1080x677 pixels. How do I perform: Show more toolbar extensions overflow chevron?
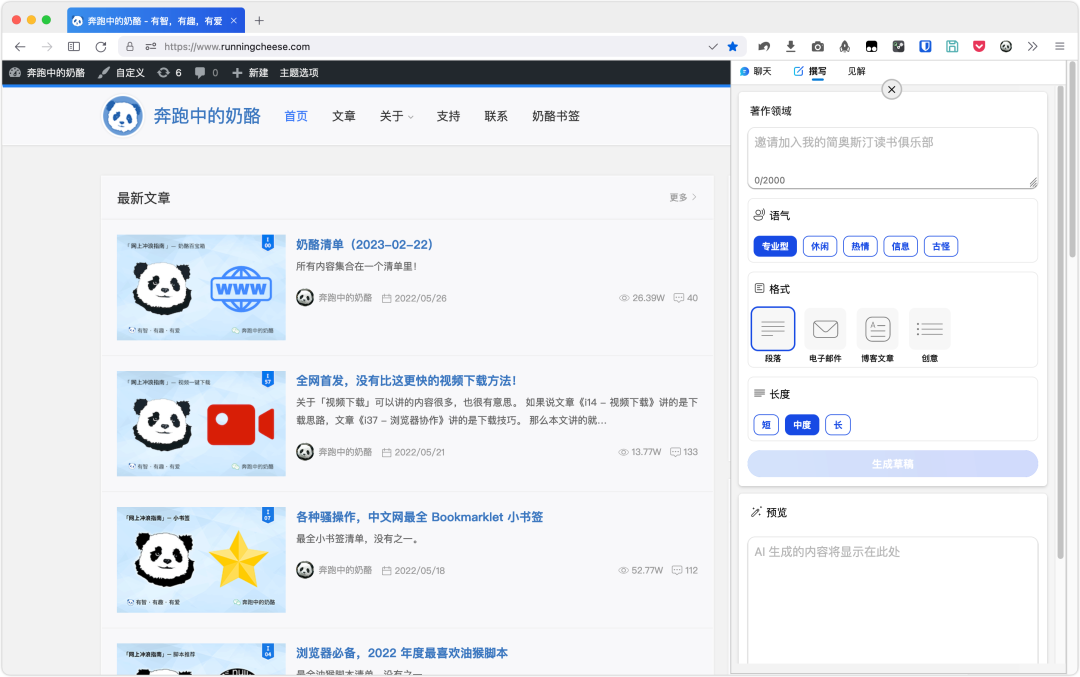point(1032,46)
